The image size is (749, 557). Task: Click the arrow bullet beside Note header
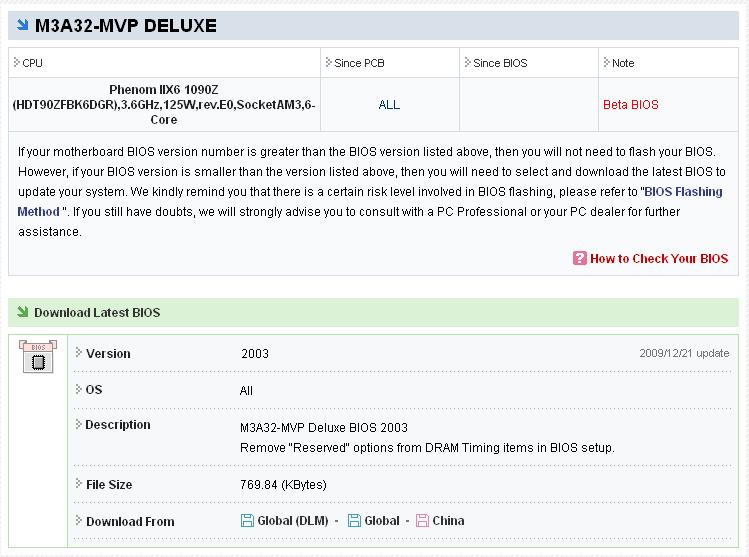[606, 62]
